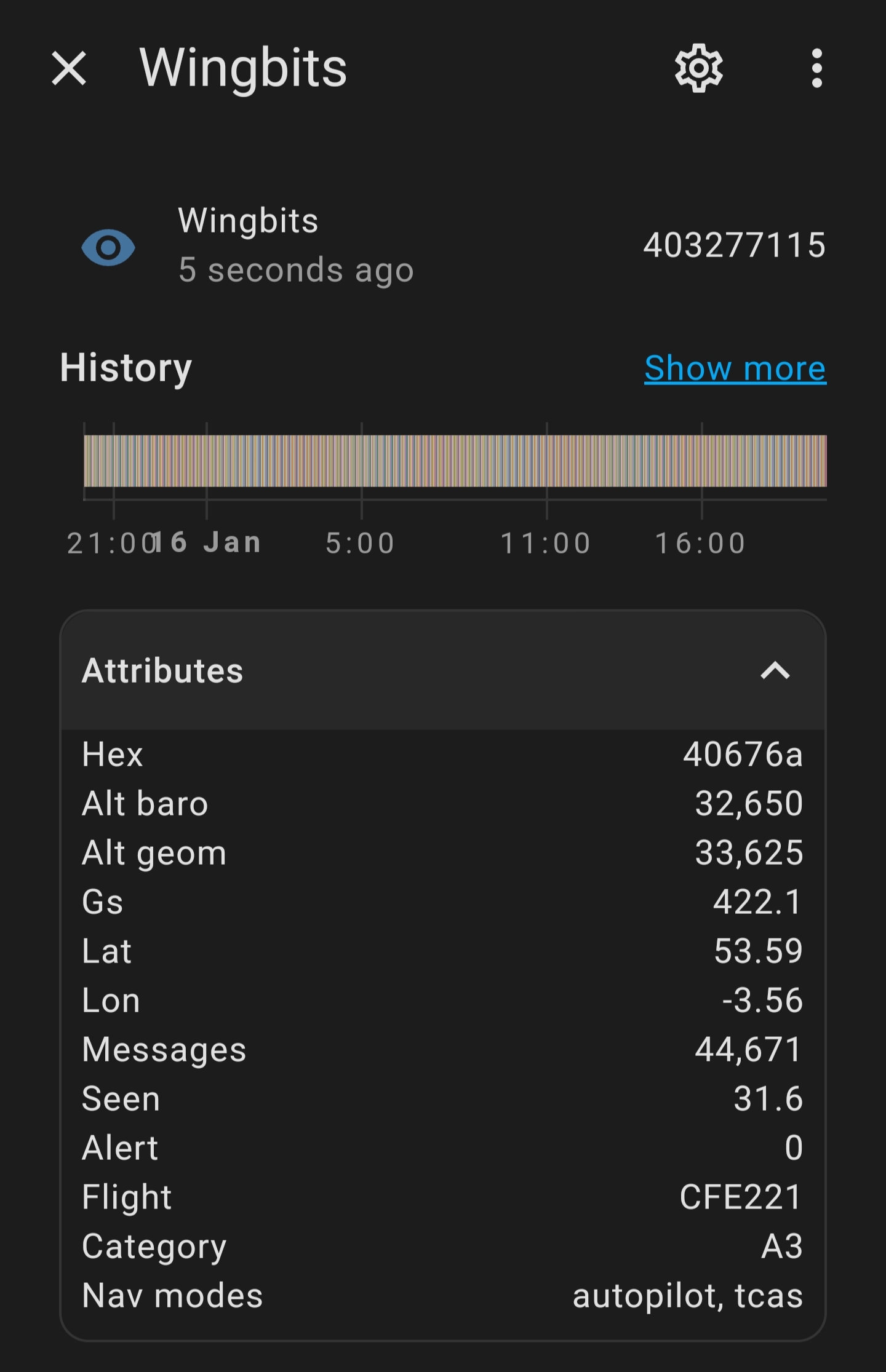Click the Nav modes autopilot, tcas value
Image resolution: width=886 pixels, height=1372 pixels.
tap(687, 1295)
